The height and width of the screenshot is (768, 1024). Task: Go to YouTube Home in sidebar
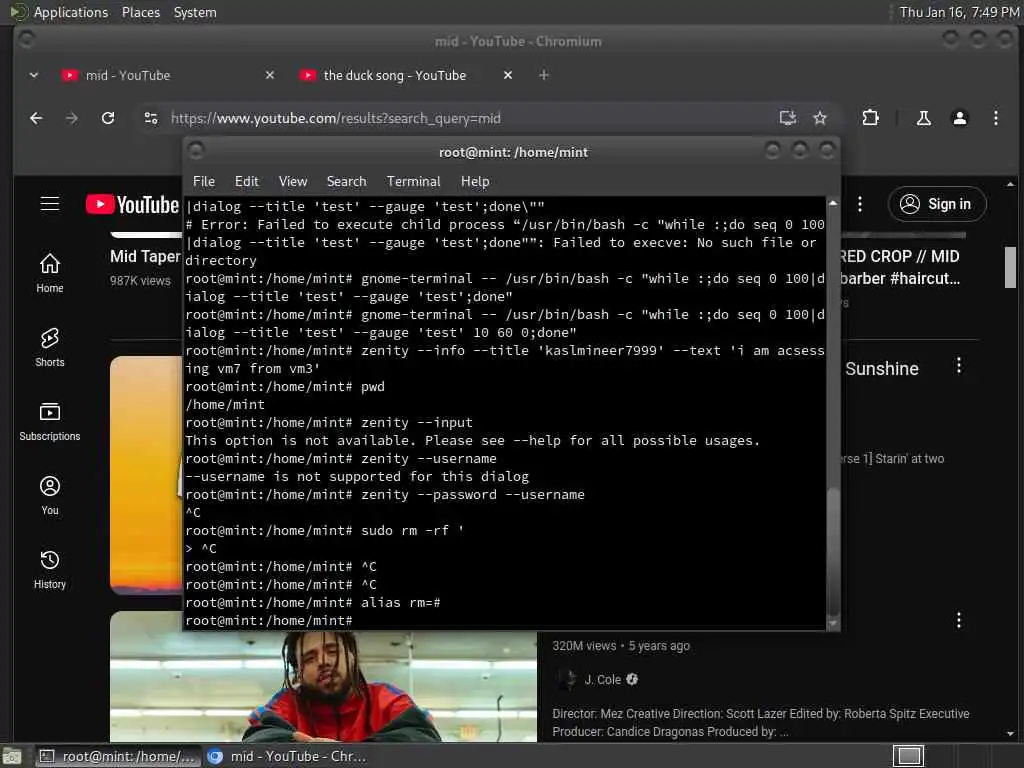point(50,273)
